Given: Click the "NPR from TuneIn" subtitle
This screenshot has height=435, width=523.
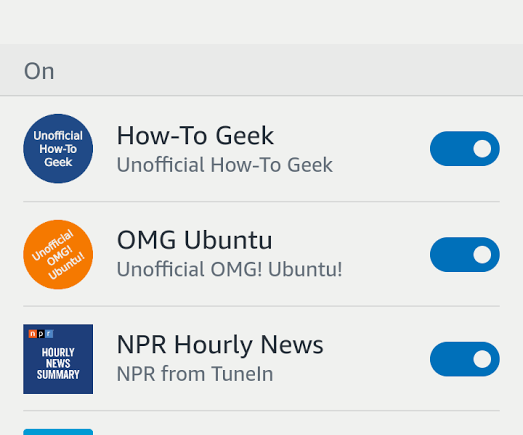Looking at the screenshot, I should (x=195, y=374).
